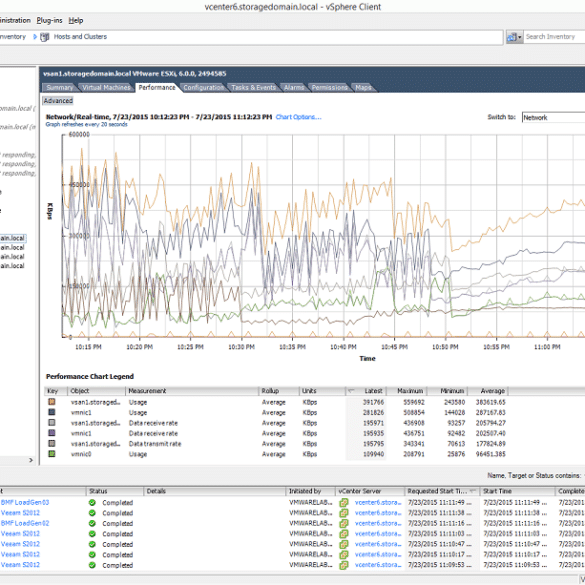The image size is (585, 585).
Task: Select average value 383619.65
Action: click(490, 402)
